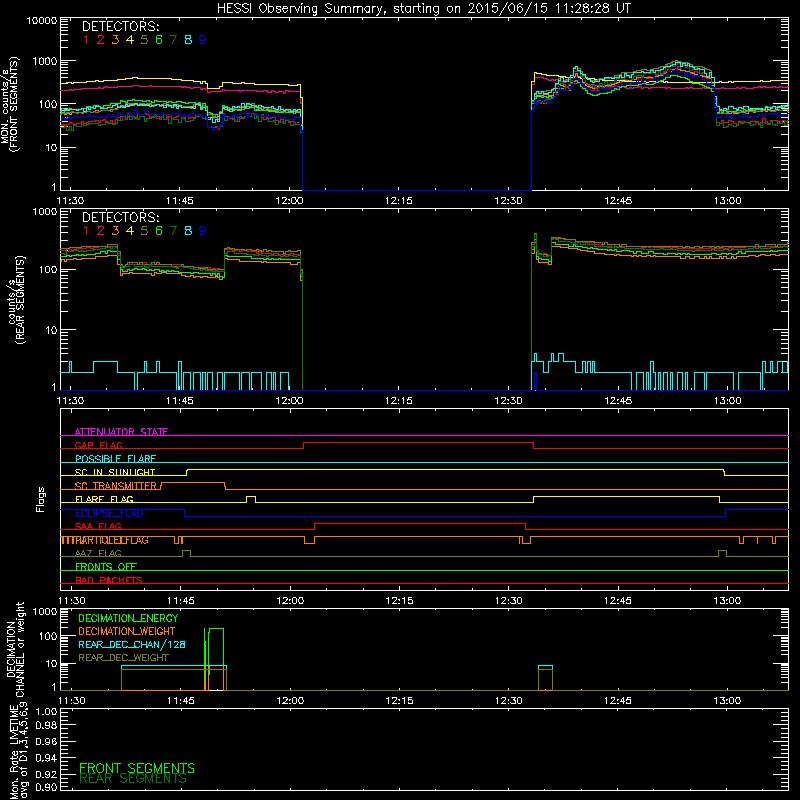Click the 0.90 tick on livetime axis

tap(46, 787)
